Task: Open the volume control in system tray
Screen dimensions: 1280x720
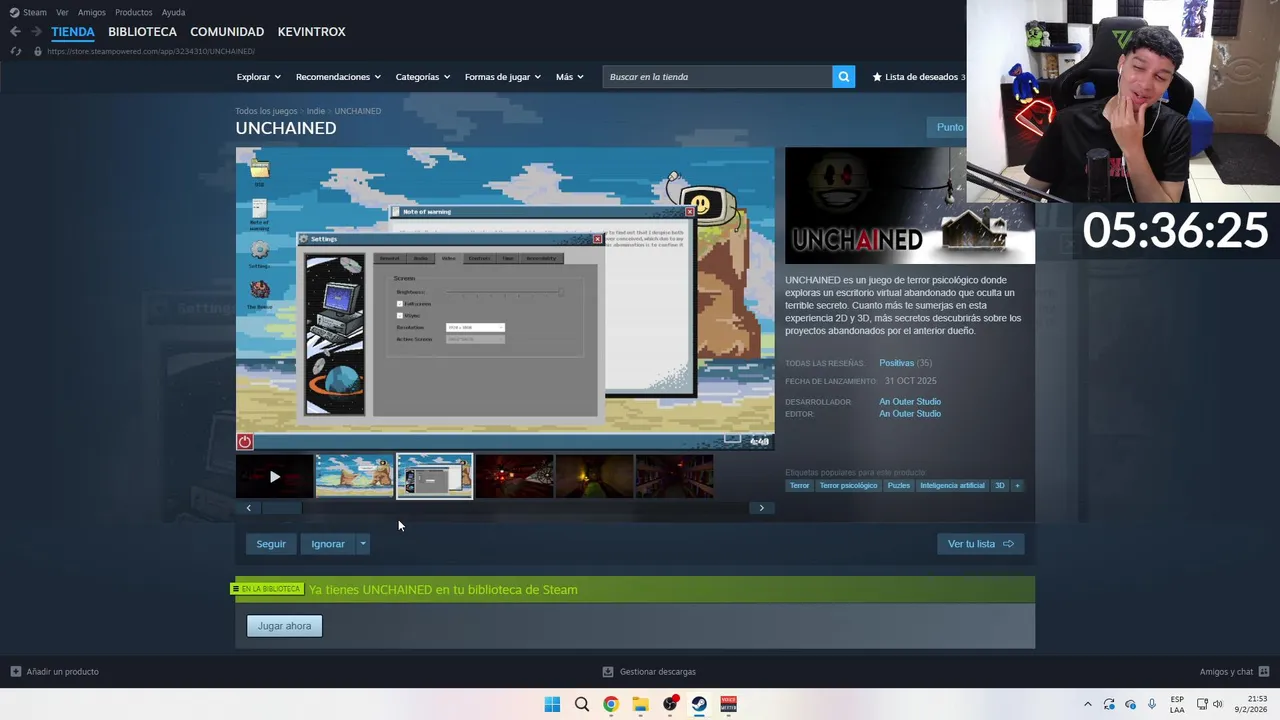Action: coord(1218,704)
